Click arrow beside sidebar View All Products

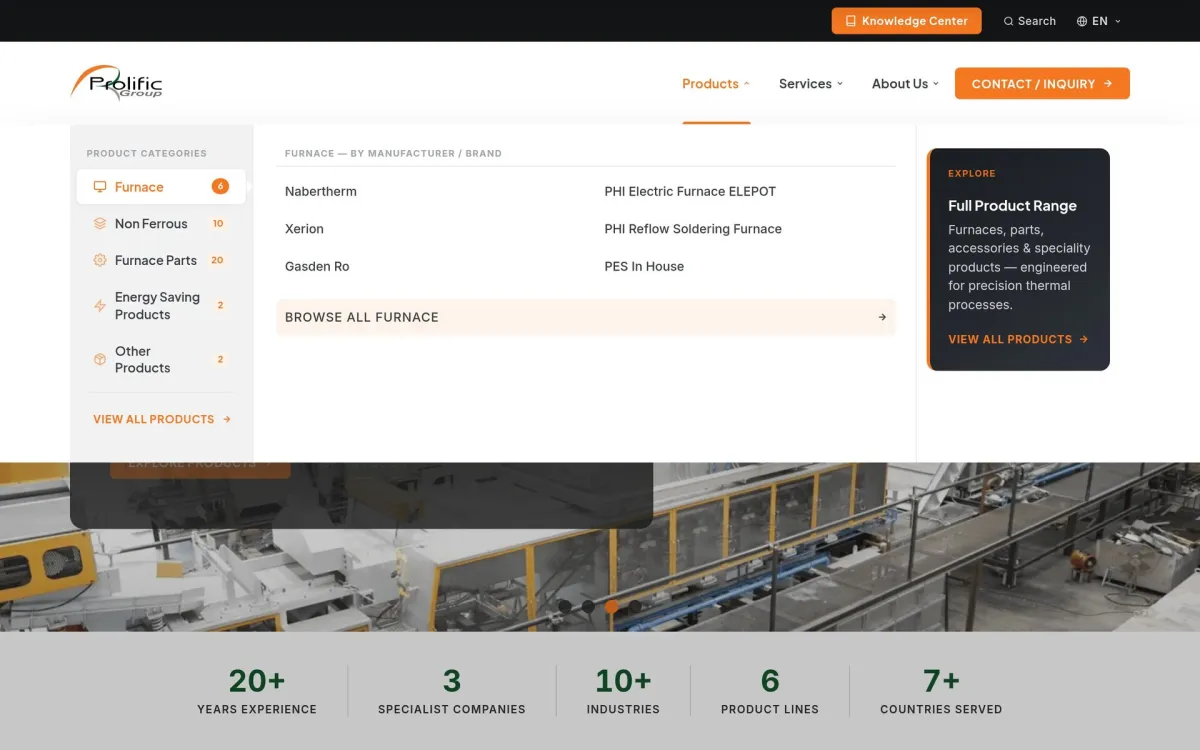point(227,420)
